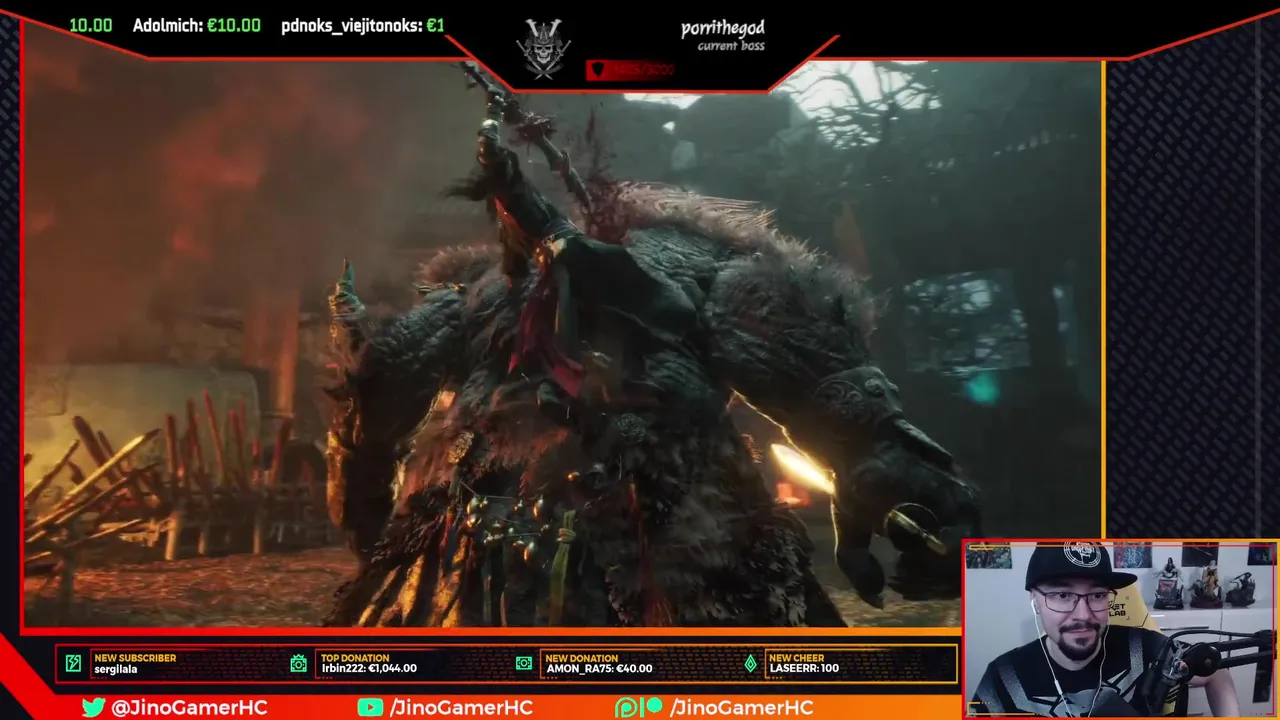1280x720 pixels.
Task: Click the 'current boss' label
Action: coord(731,46)
